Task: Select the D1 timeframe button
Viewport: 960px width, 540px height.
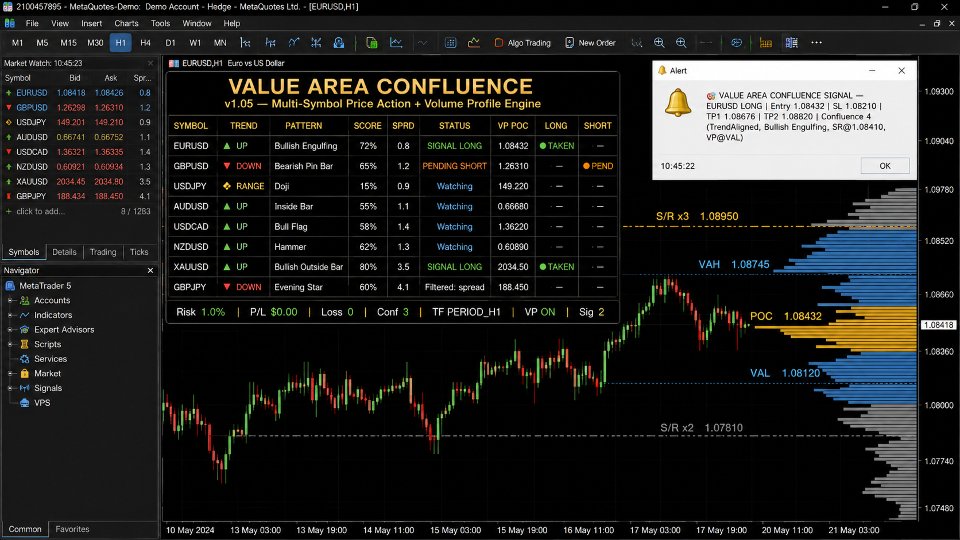Action: coord(170,43)
